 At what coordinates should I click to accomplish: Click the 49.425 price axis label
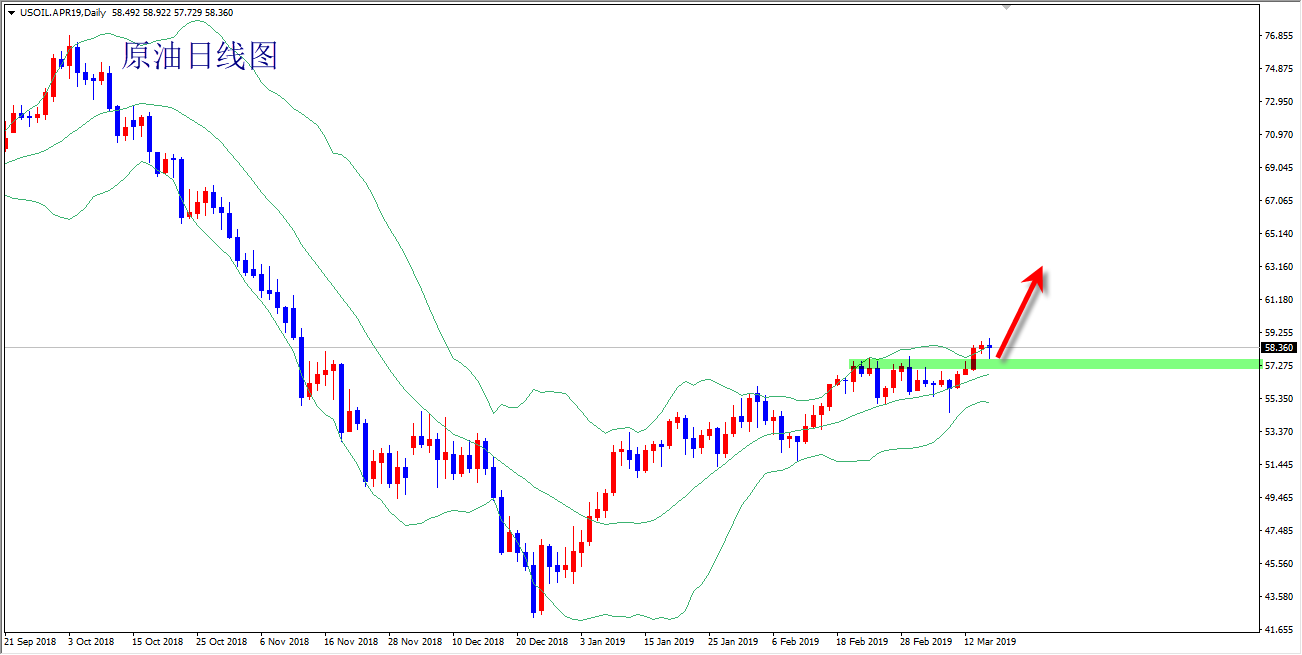[x=1279, y=498]
